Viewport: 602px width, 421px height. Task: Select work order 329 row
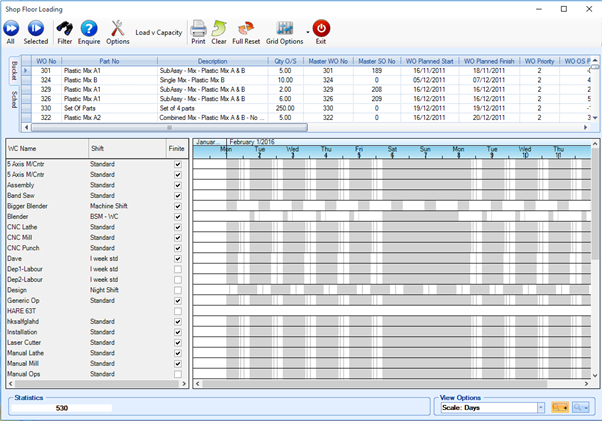point(46,90)
